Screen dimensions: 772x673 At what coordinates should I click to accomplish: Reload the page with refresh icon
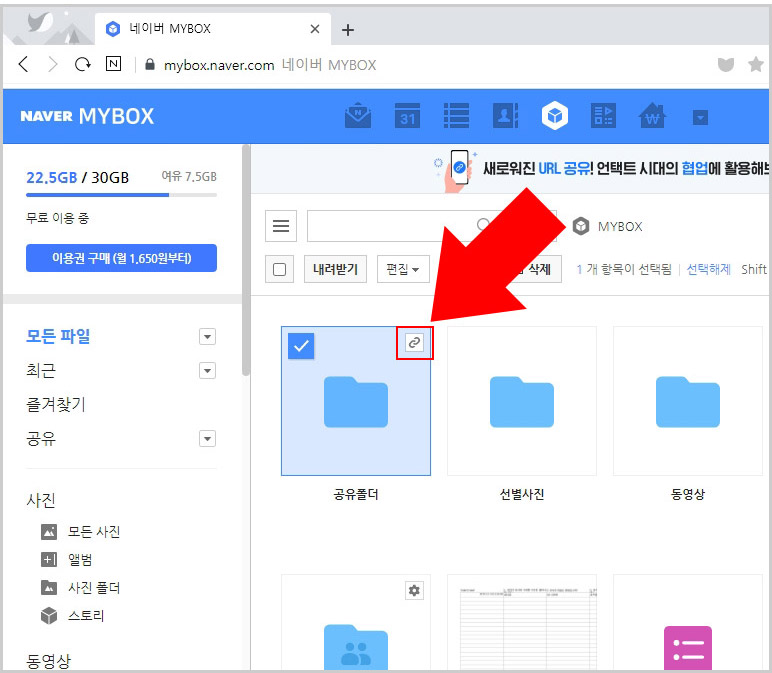point(82,64)
